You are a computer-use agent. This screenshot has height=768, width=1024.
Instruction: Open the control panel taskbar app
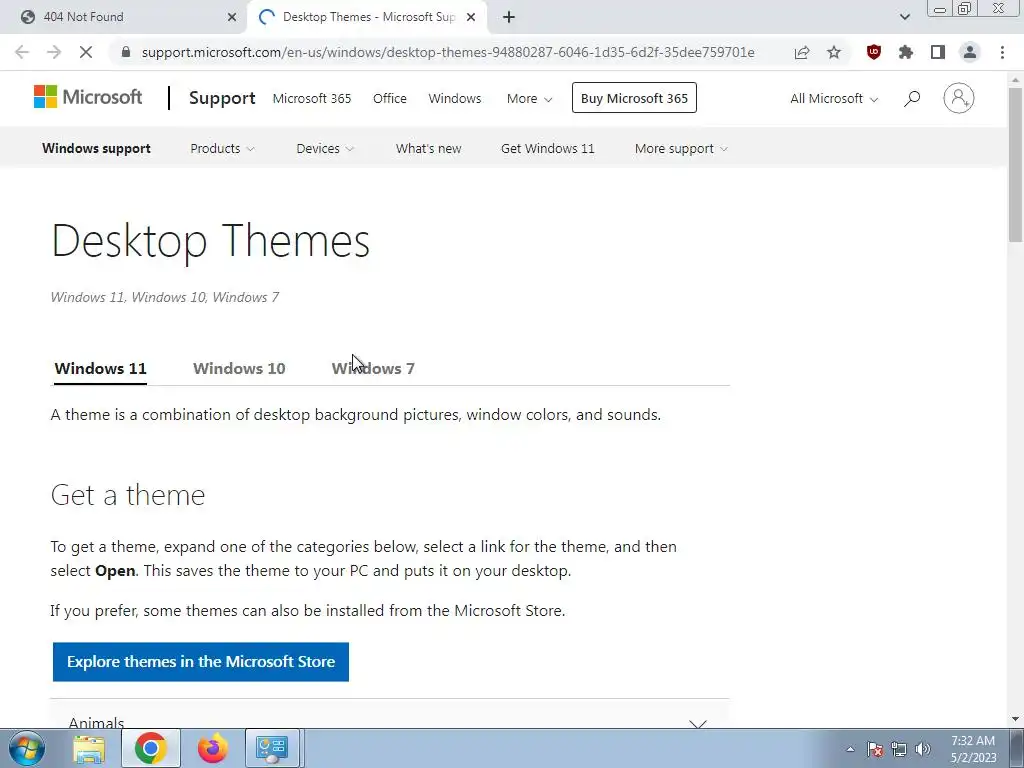click(x=272, y=748)
